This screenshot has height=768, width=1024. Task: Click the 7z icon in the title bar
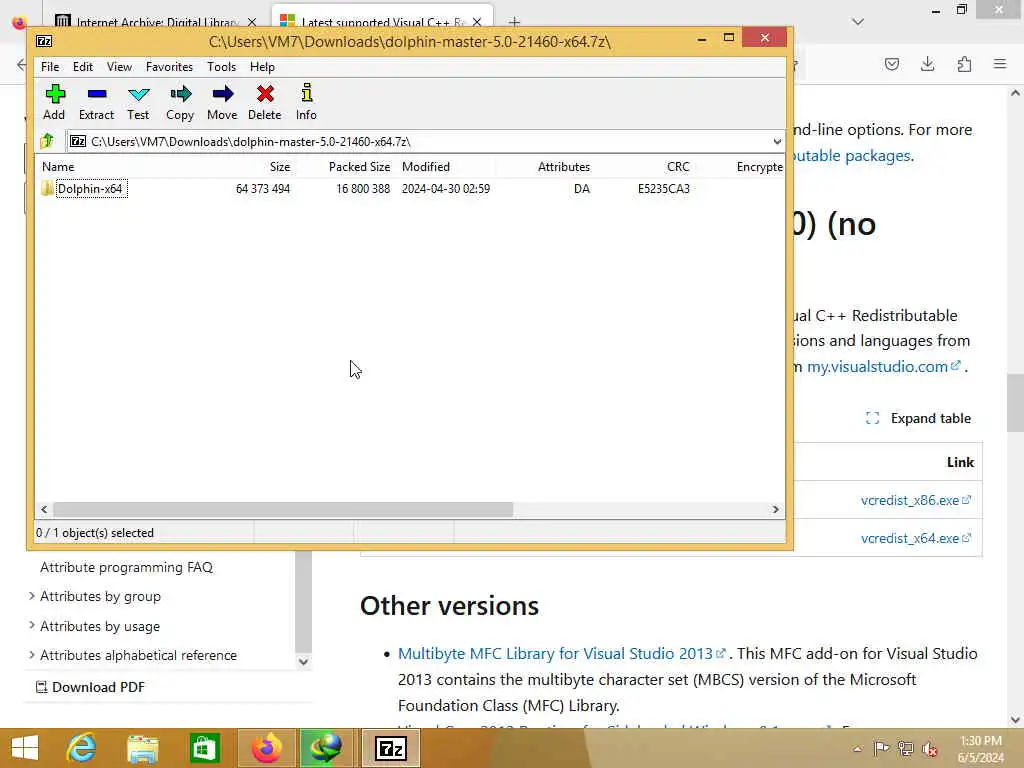44,41
